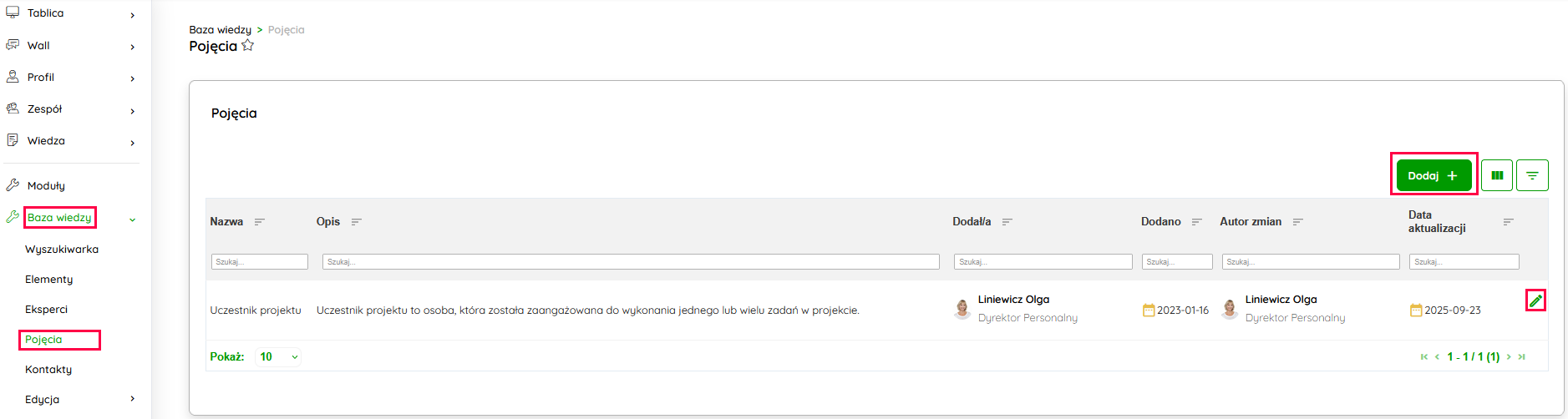Expand the Edycja submenu arrow
Viewport: 1568px width, 419px height.
pos(132,399)
